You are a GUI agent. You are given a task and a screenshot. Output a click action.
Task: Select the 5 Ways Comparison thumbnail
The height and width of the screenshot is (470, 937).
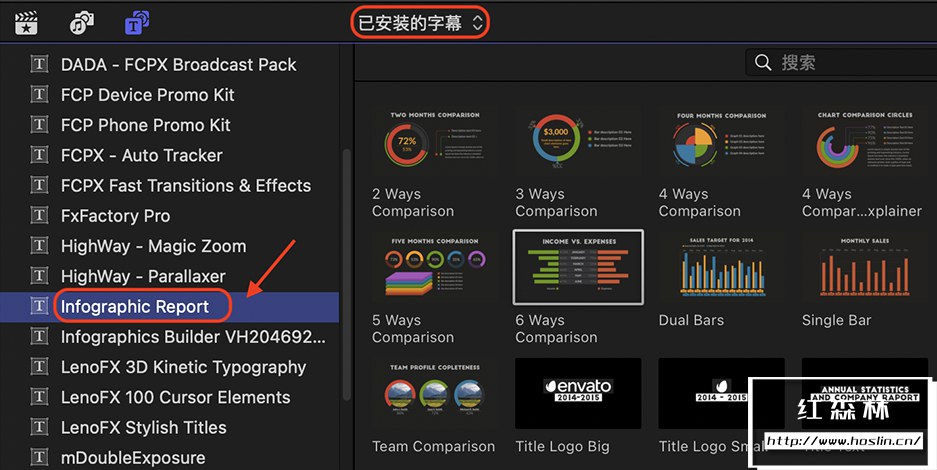point(435,268)
